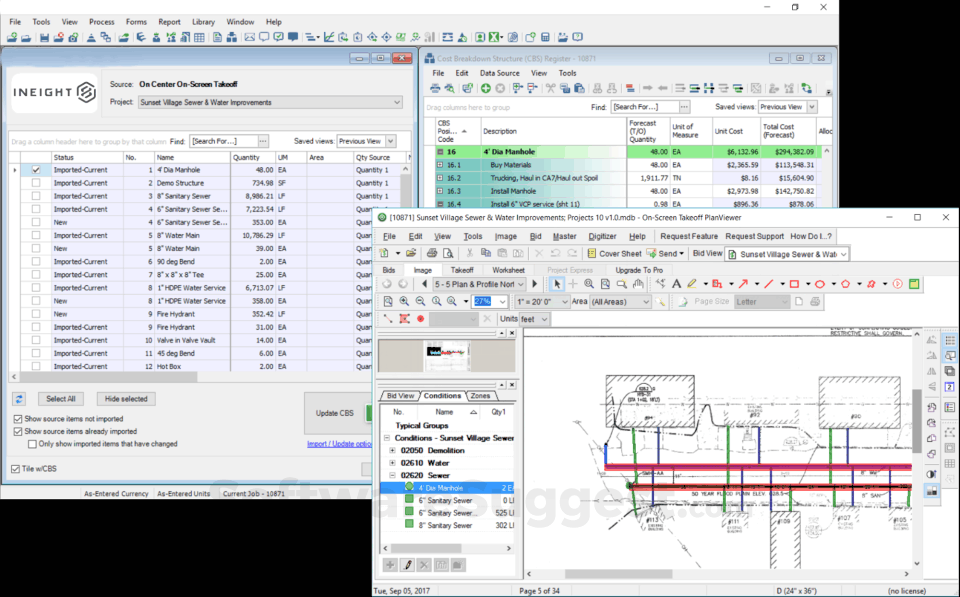
Task: Collapse the 02620 Sewer tree node
Action: click(x=393, y=476)
